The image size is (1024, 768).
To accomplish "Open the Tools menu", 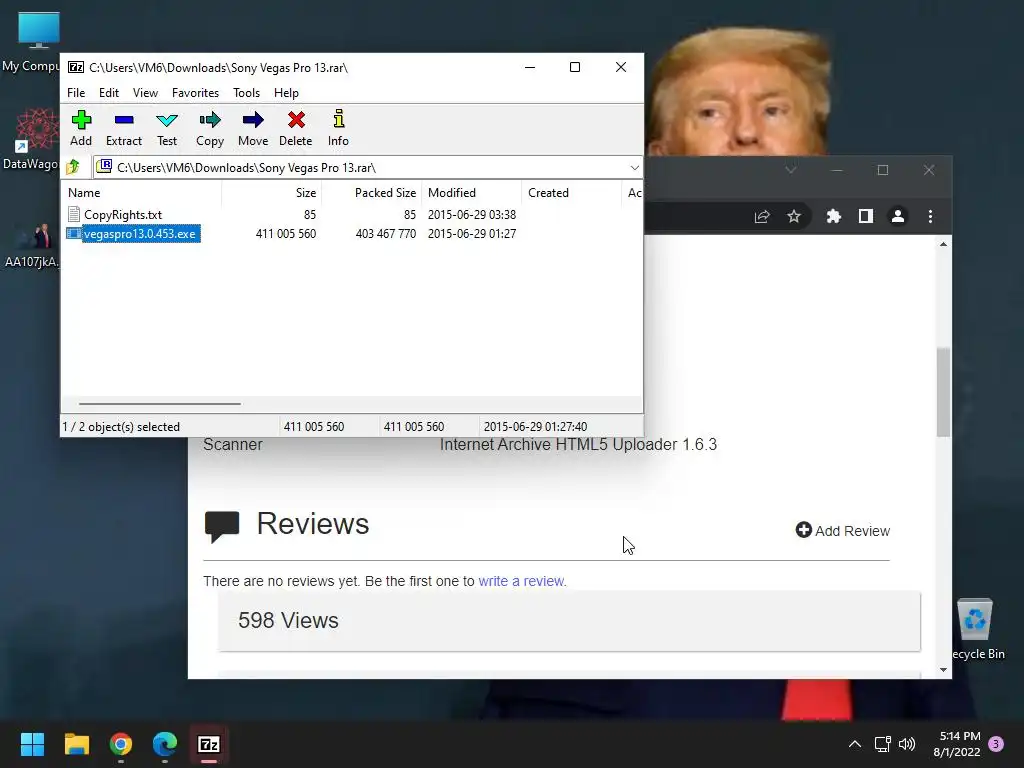I will 246,93.
